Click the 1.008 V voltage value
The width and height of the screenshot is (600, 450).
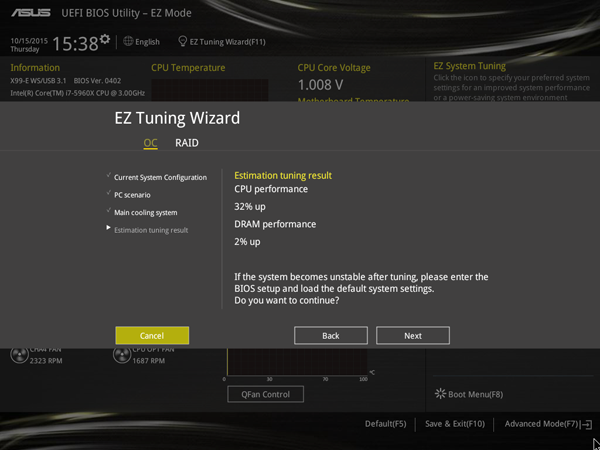tap(320, 85)
